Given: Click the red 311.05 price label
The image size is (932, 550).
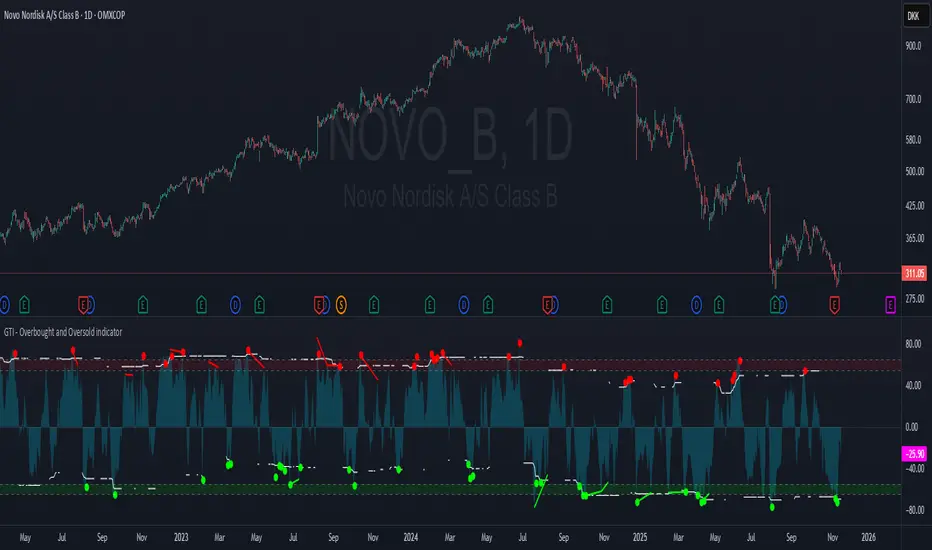Looking at the screenshot, I should [914, 274].
